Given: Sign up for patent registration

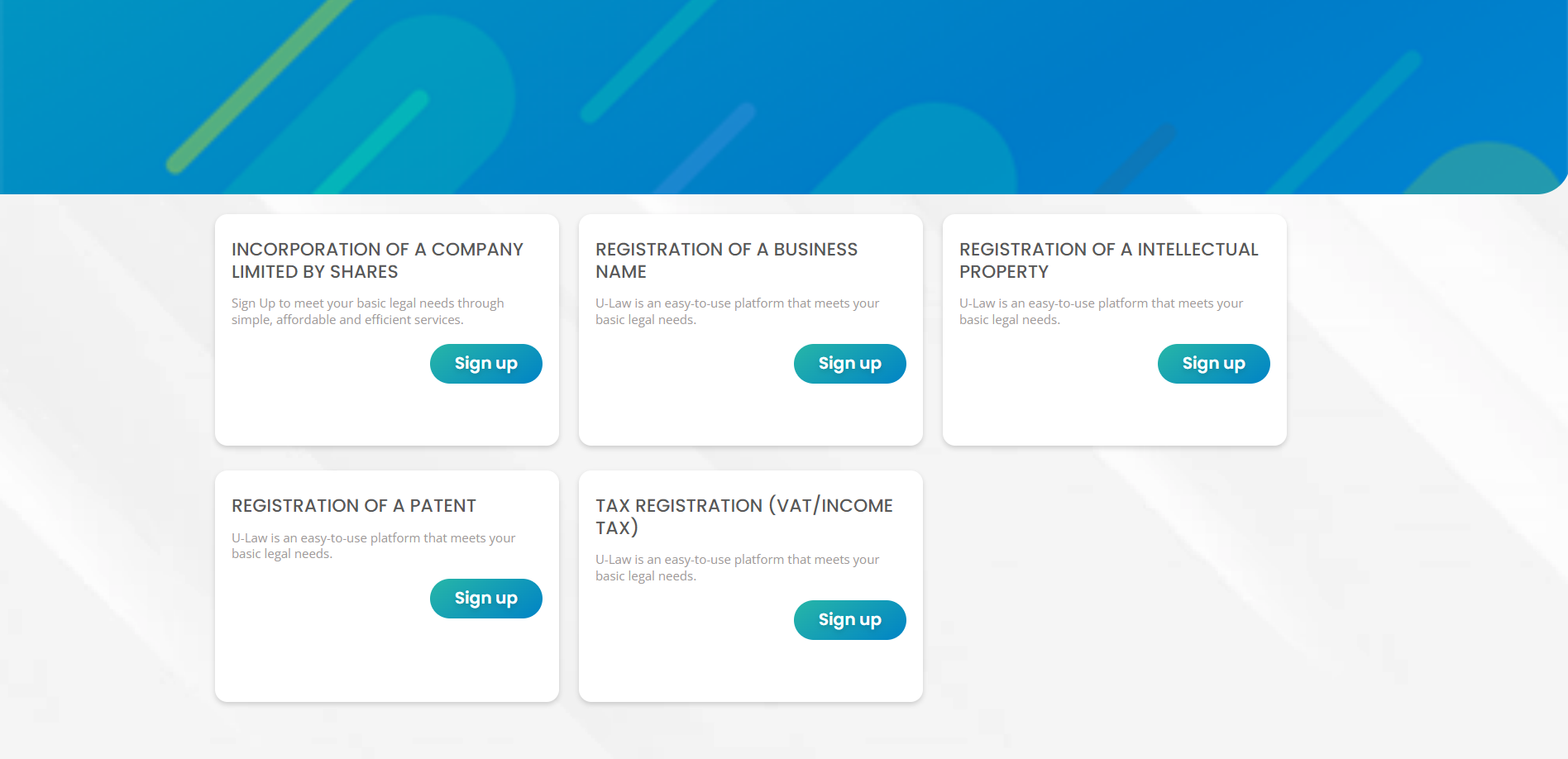Looking at the screenshot, I should pyautogui.click(x=485, y=599).
